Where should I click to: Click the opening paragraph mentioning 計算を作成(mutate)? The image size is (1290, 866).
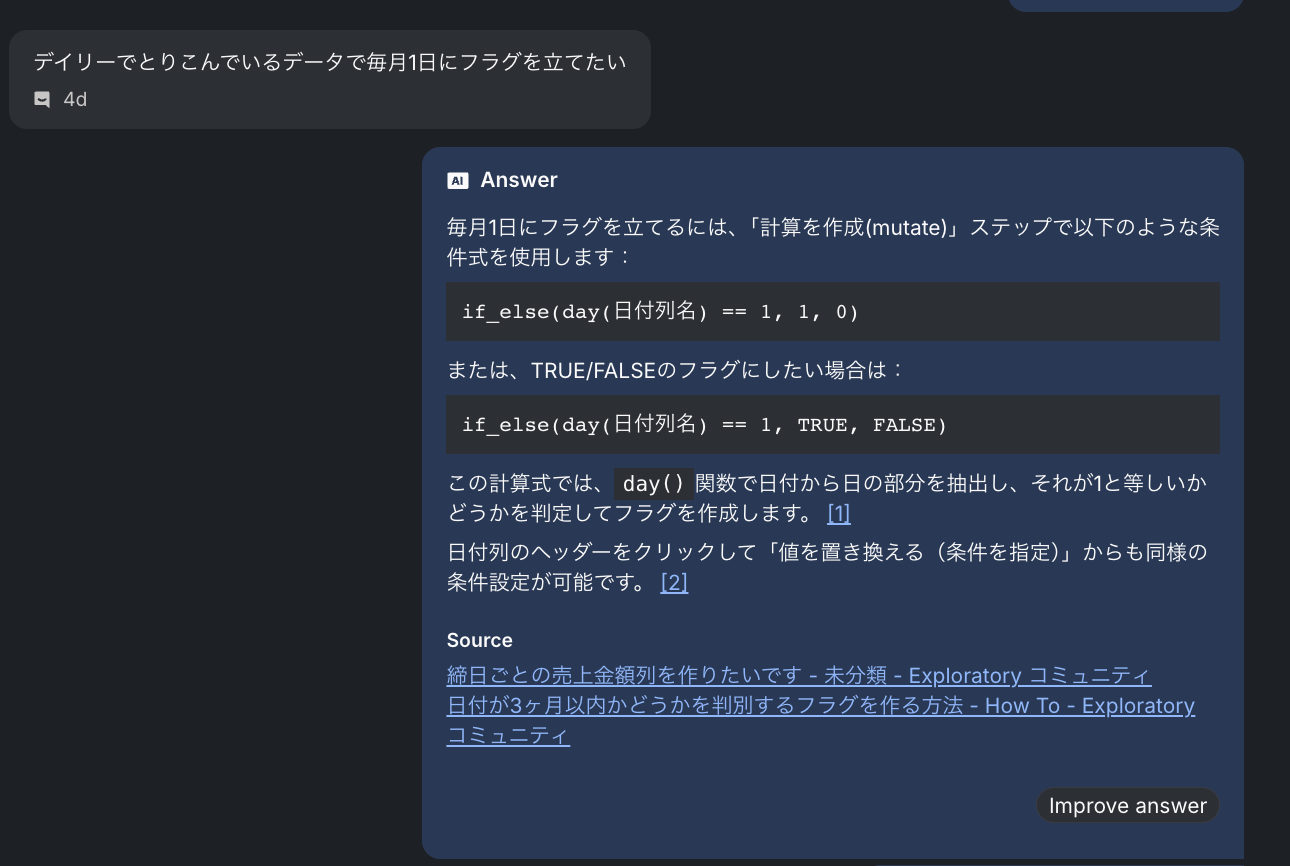click(x=832, y=241)
